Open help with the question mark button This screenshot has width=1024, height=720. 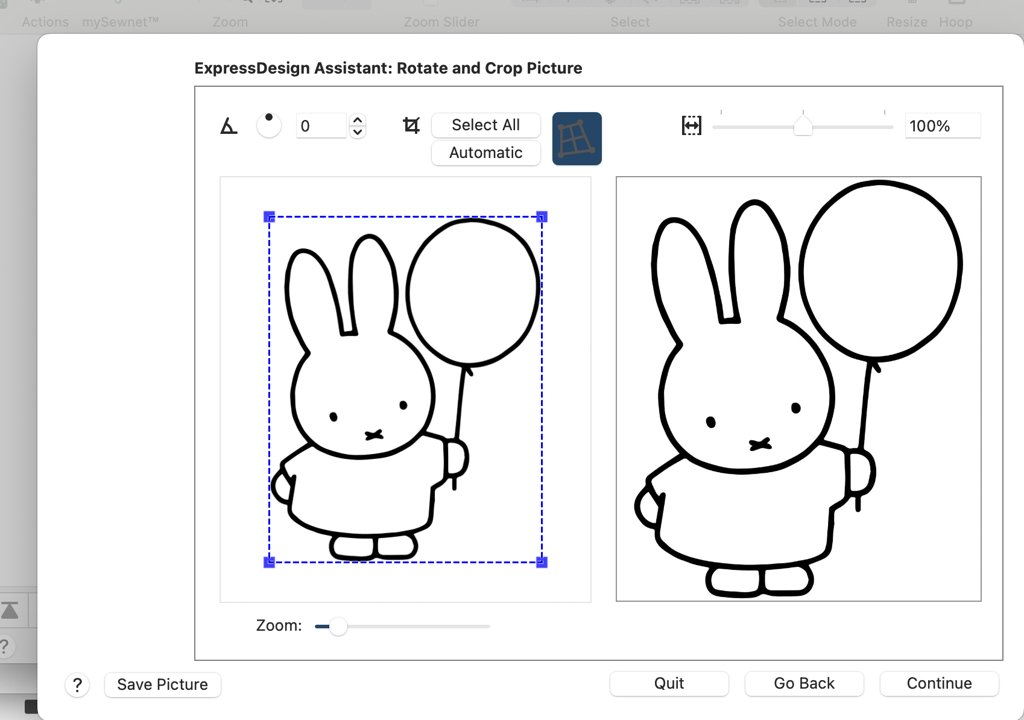[x=77, y=685]
